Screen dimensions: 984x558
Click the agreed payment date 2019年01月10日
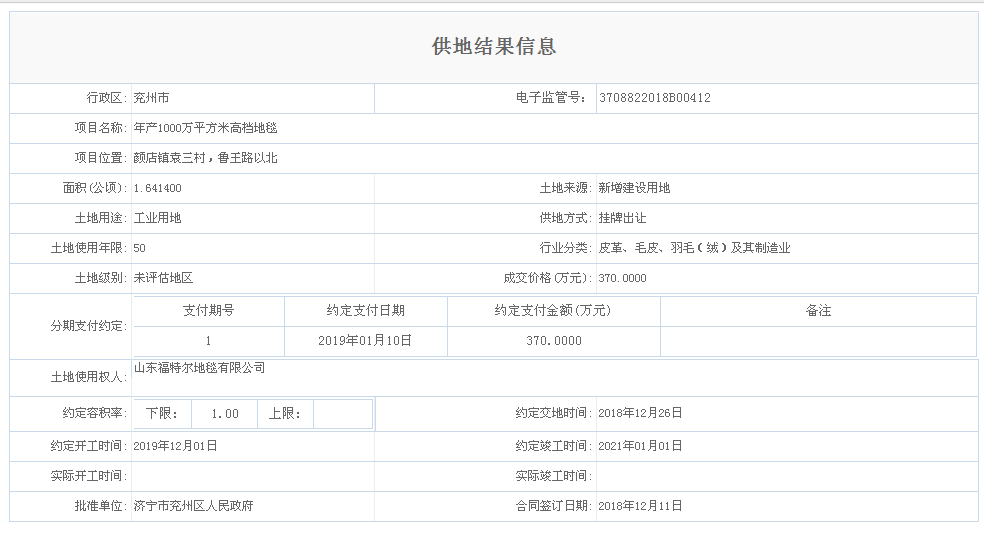pyautogui.click(x=365, y=341)
